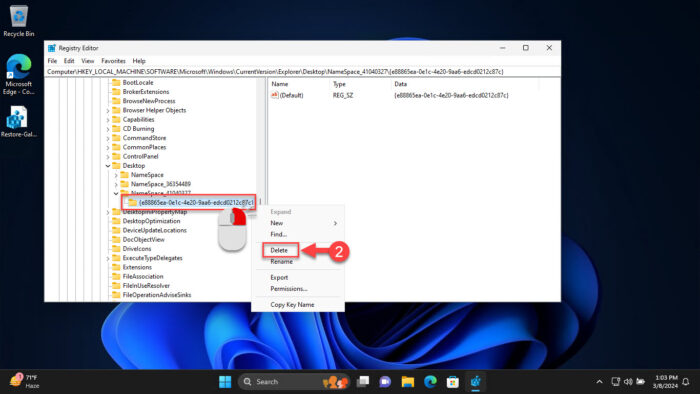Collapse the Desktop registry key

pos(108,166)
